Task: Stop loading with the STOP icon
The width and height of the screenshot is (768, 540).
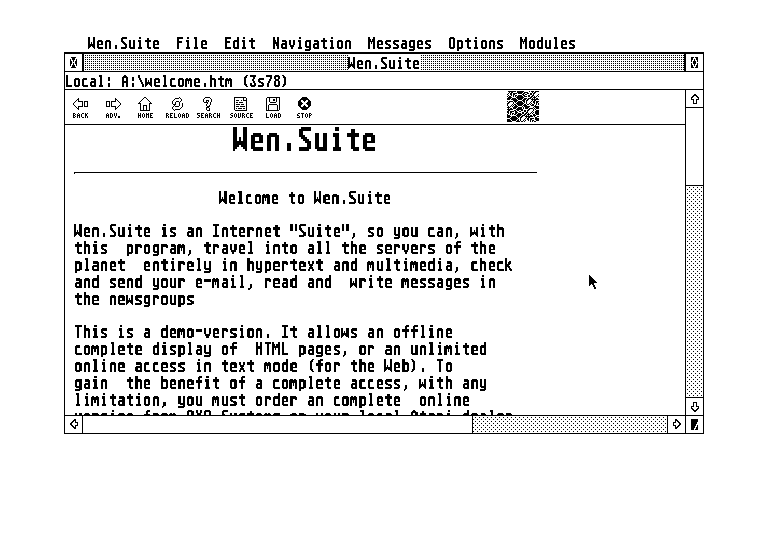Action: coord(304,107)
